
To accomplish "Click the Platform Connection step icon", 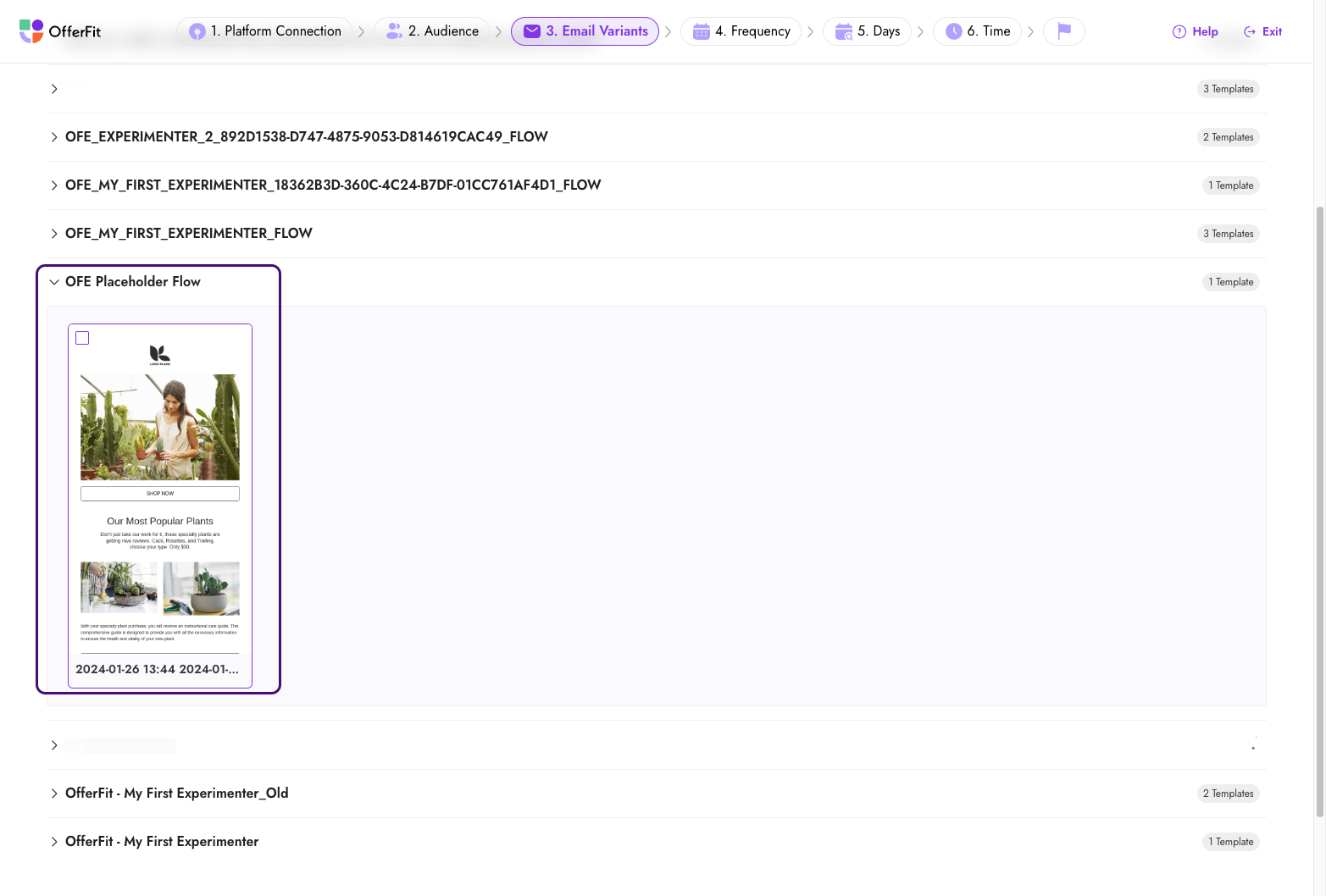I will [x=197, y=30].
